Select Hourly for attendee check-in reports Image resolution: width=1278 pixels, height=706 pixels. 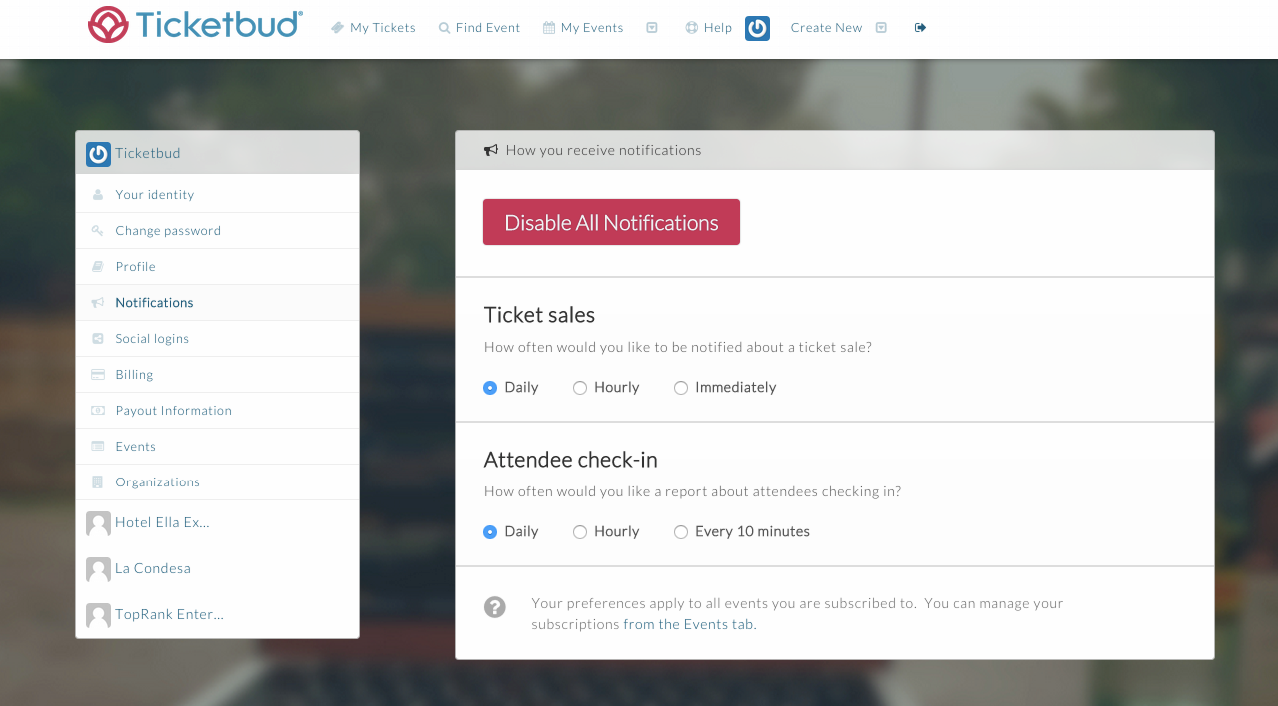[x=580, y=532]
